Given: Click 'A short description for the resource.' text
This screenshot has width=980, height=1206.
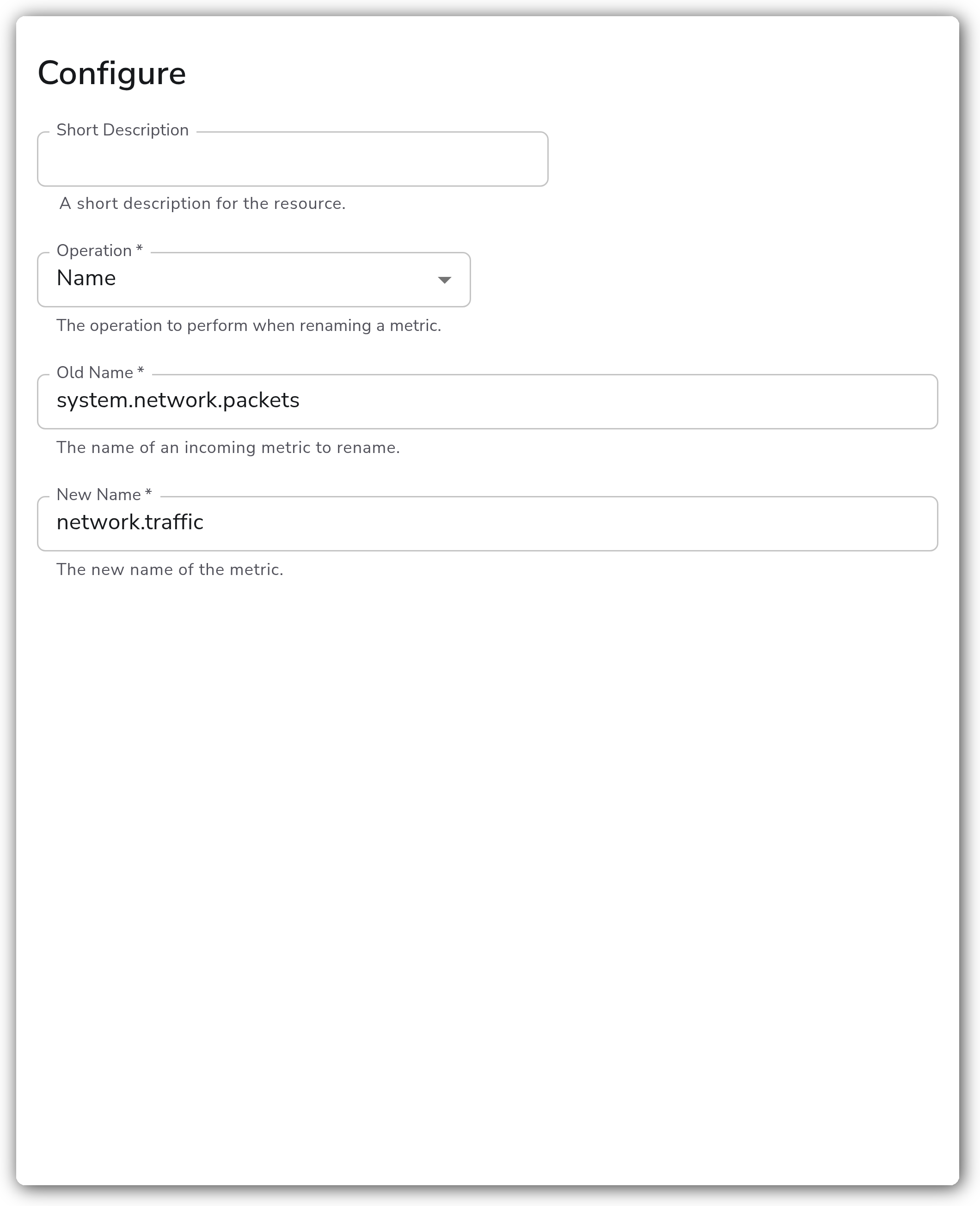Looking at the screenshot, I should [202, 203].
